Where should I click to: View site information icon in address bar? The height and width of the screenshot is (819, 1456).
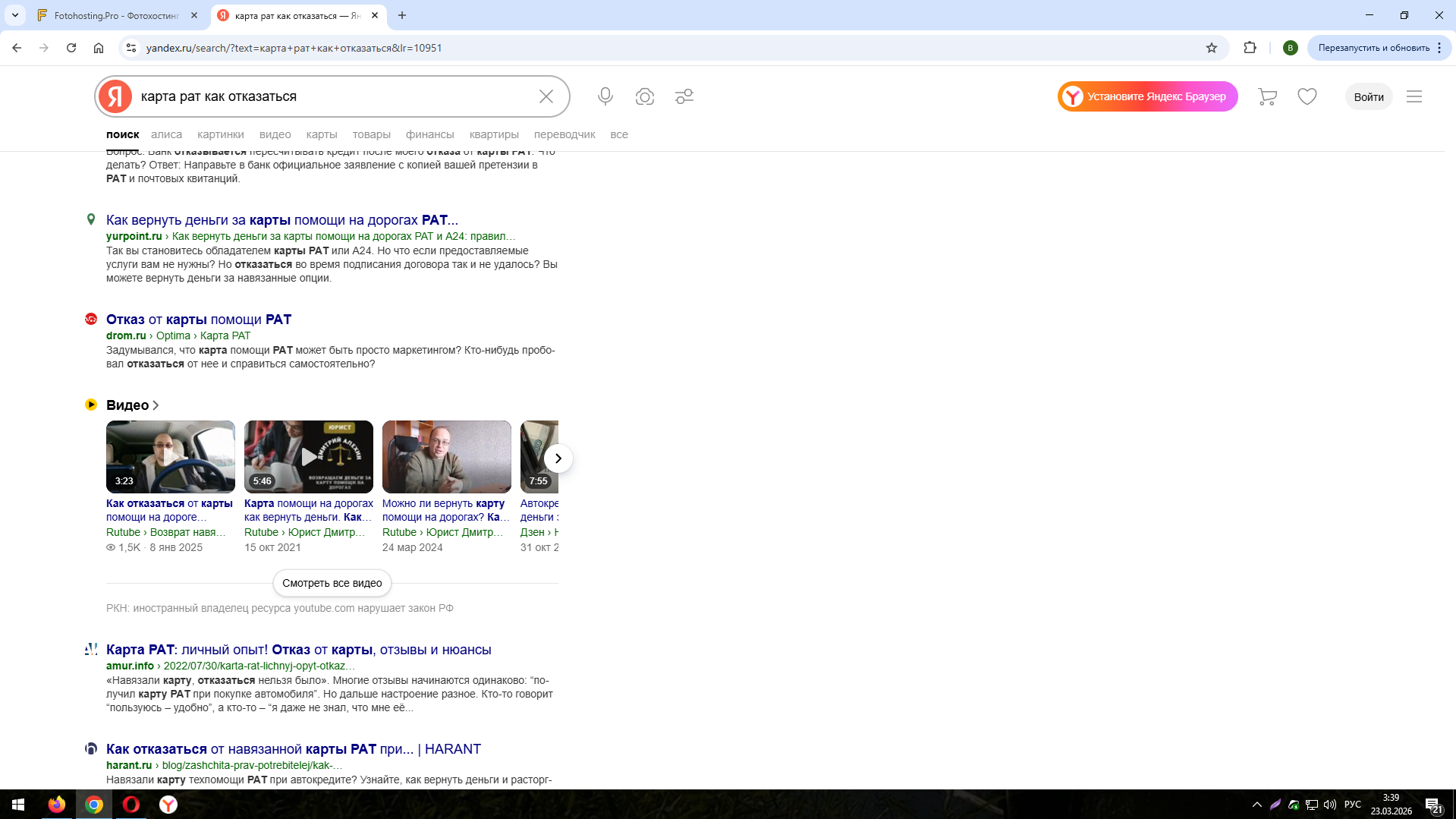click(131, 48)
